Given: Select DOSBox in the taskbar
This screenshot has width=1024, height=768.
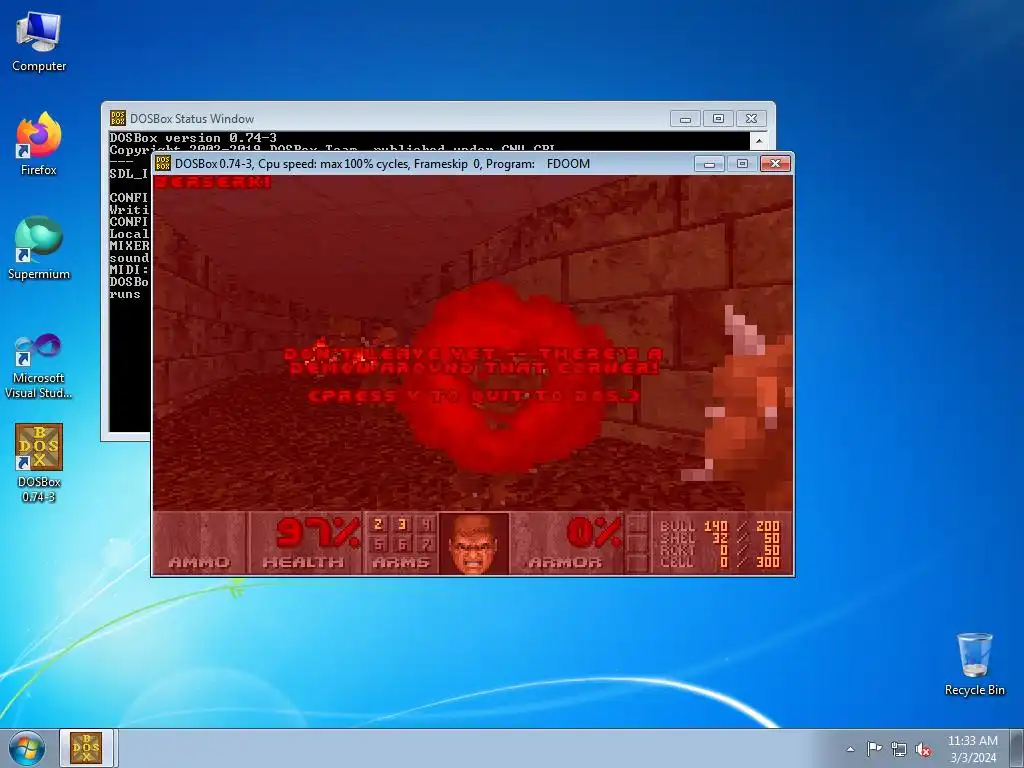Looking at the screenshot, I should point(86,748).
